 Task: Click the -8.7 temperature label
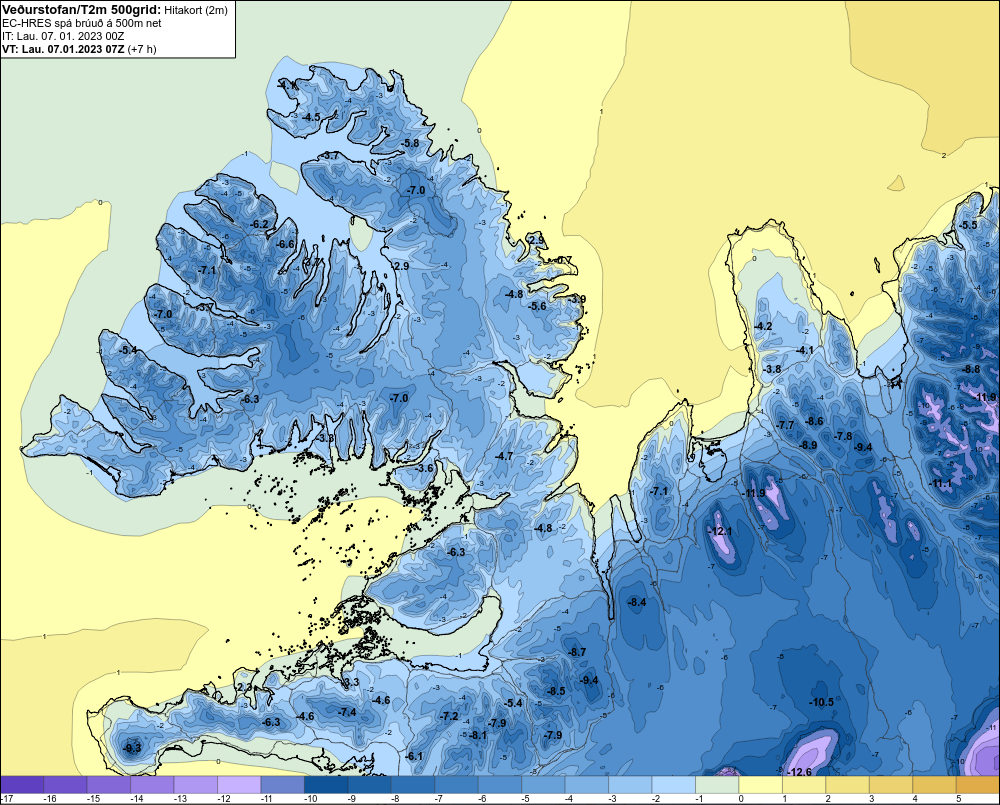577,652
